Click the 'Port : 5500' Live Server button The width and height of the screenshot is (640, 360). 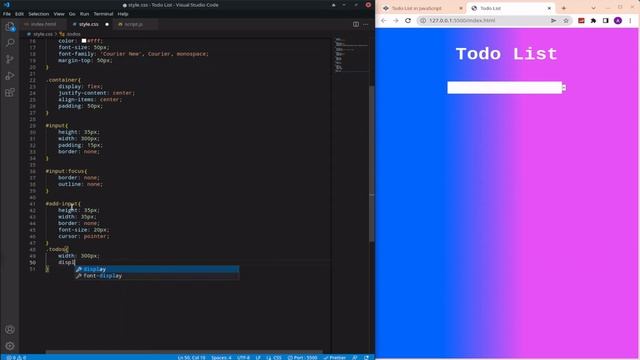click(302, 357)
